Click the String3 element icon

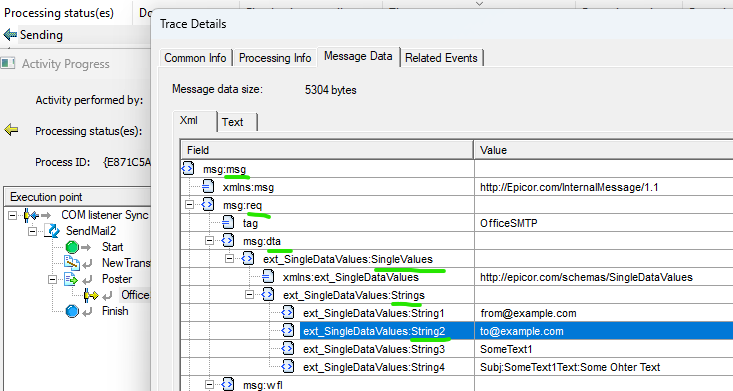(288, 348)
